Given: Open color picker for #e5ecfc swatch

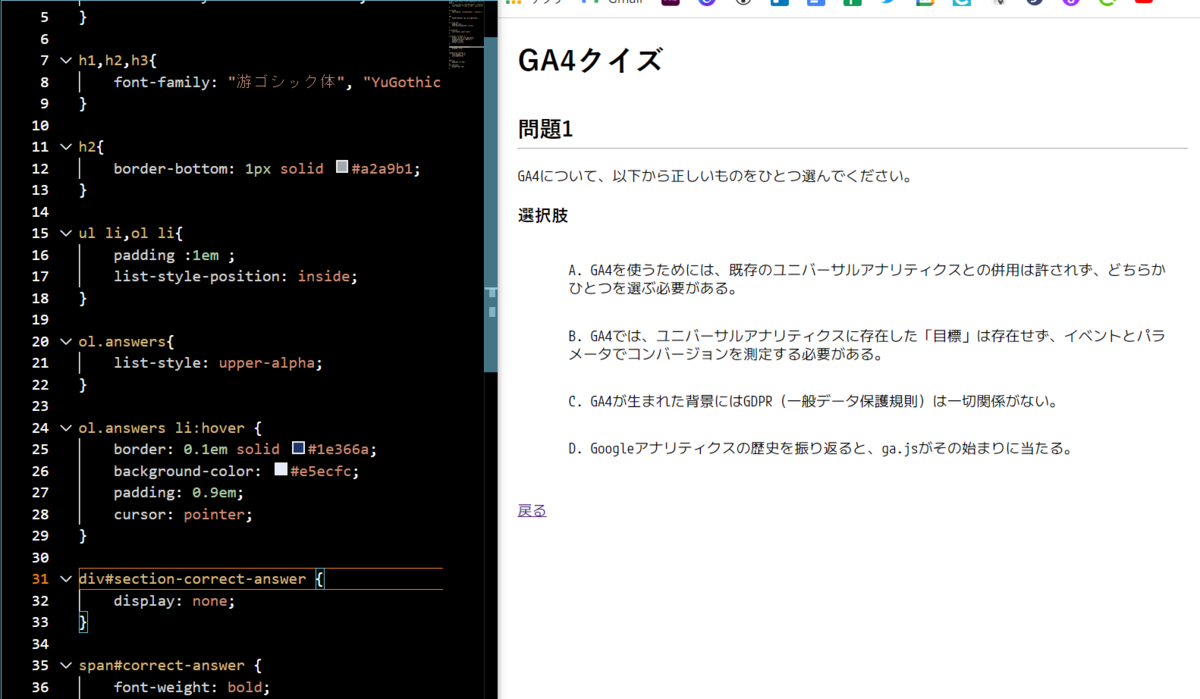Looking at the screenshot, I should (281, 470).
